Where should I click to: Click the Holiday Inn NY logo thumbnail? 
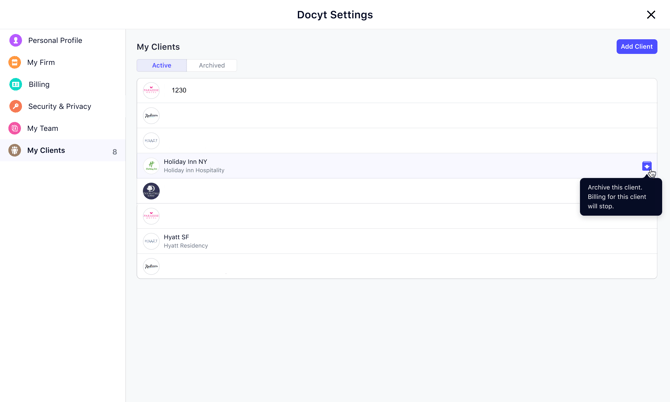click(151, 166)
